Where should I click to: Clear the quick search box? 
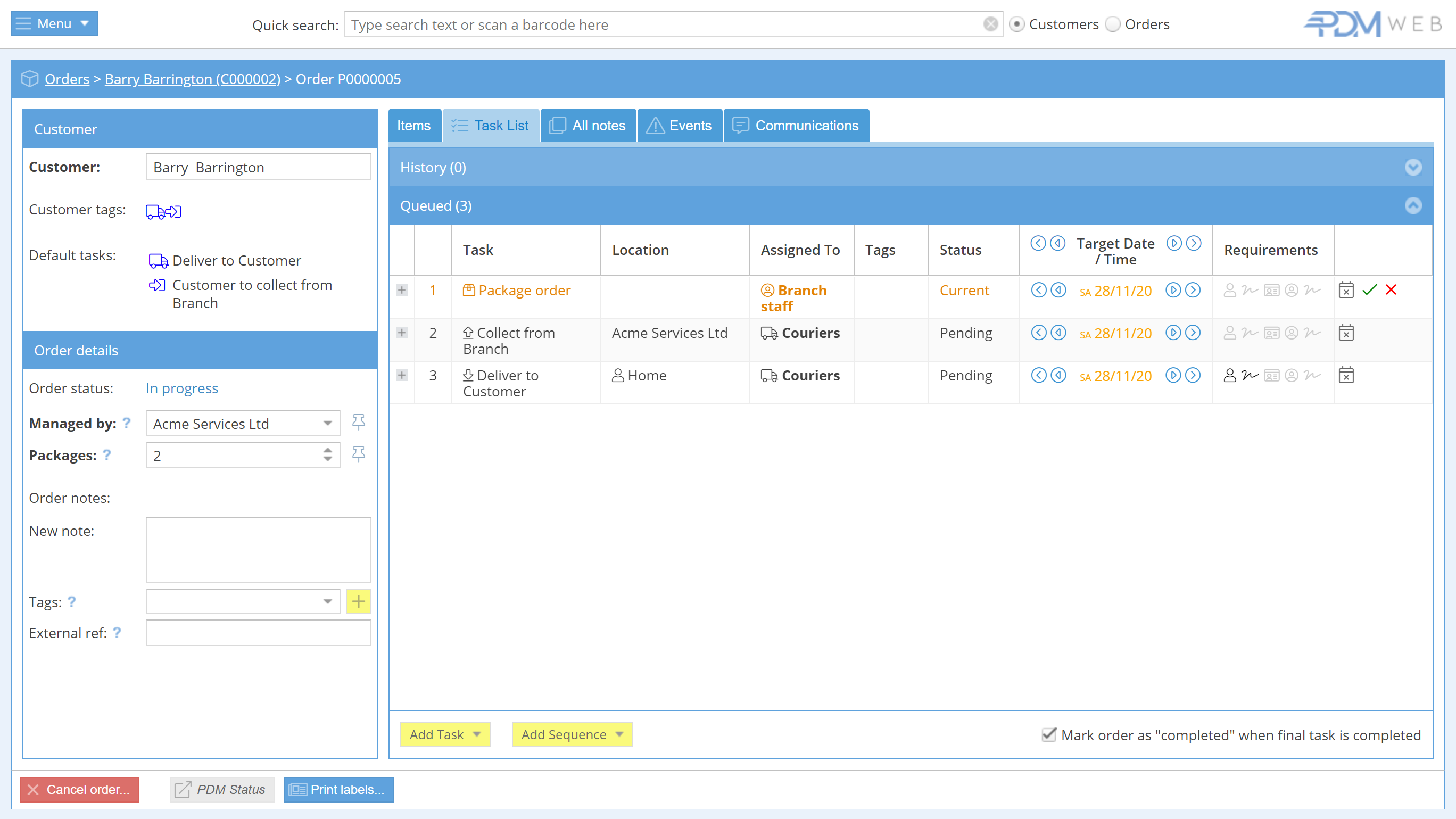tap(990, 24)
